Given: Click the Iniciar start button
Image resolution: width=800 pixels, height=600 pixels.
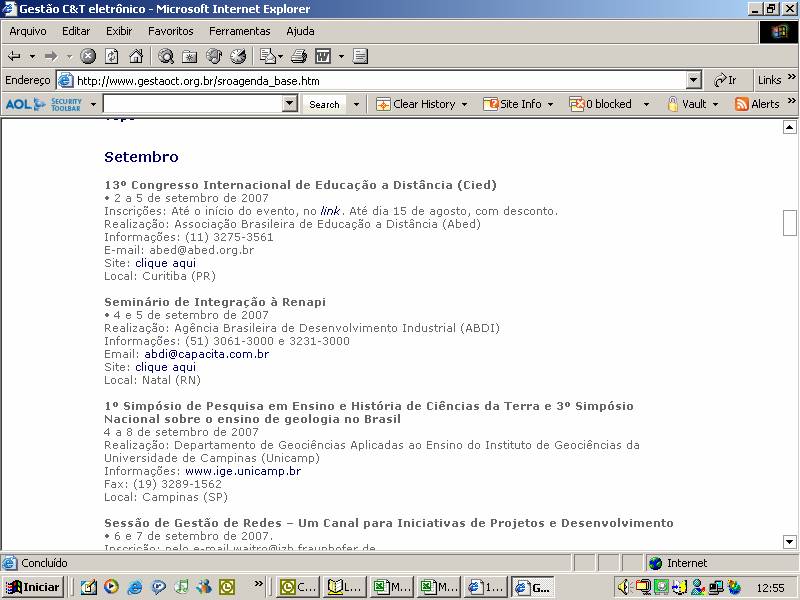Looking at the screenshot, I should pos(33,587).
